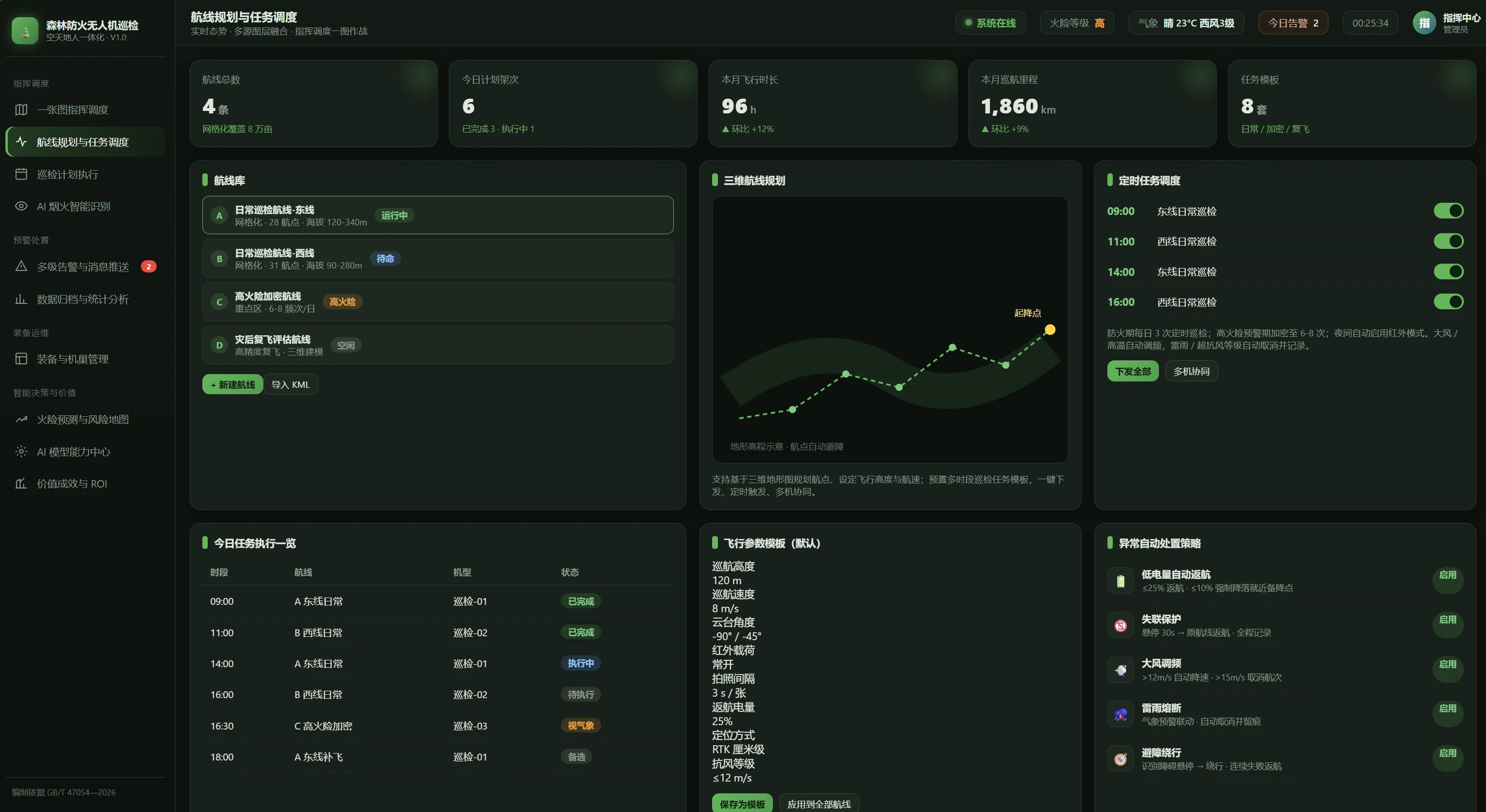The width and height of the screenshot is (1486, 812).
Task: Click the pulse icon beside 航线规划与任务调度
Action: click(x=21, y=142)
